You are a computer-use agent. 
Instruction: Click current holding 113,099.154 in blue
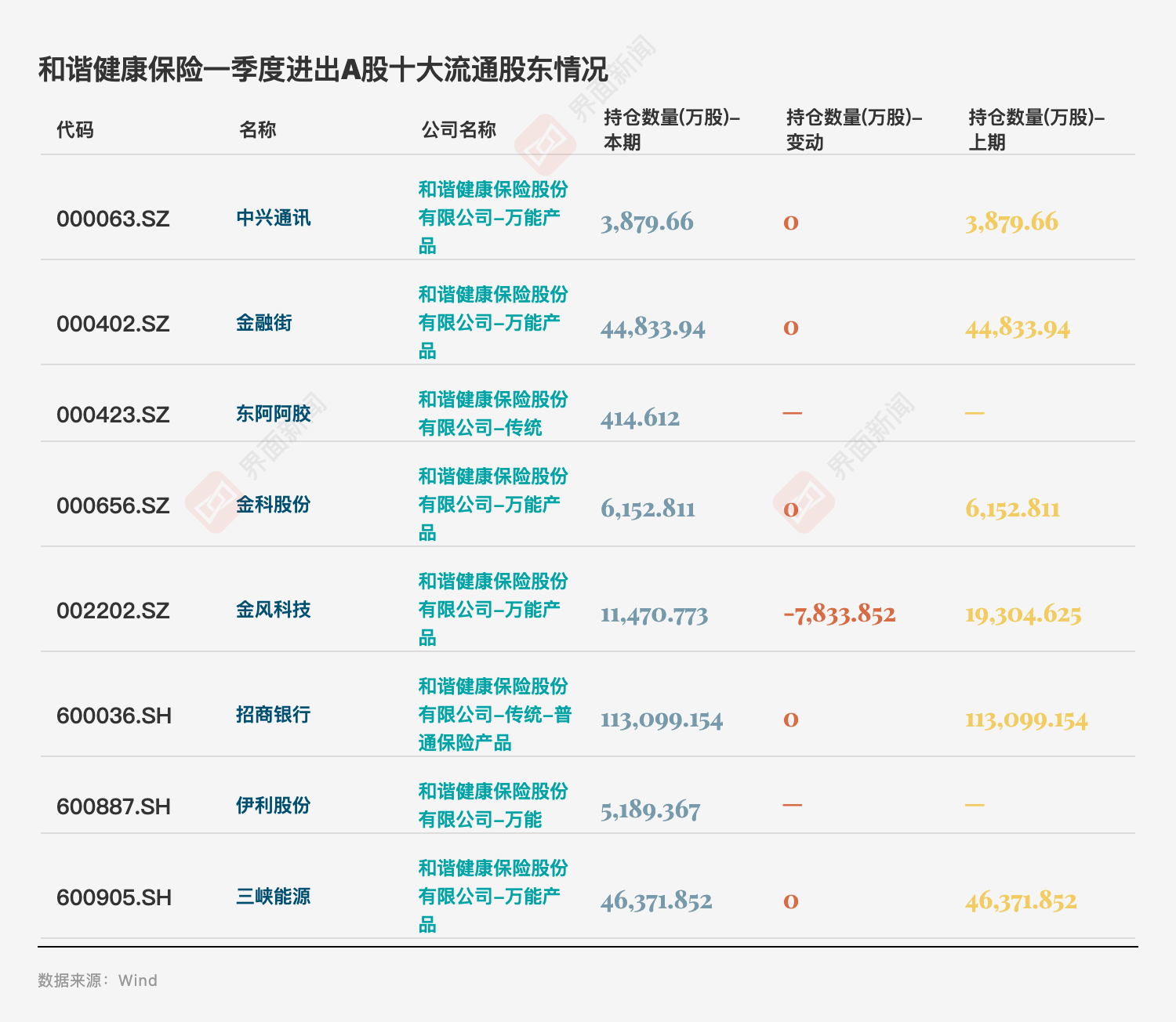[662, 719]
